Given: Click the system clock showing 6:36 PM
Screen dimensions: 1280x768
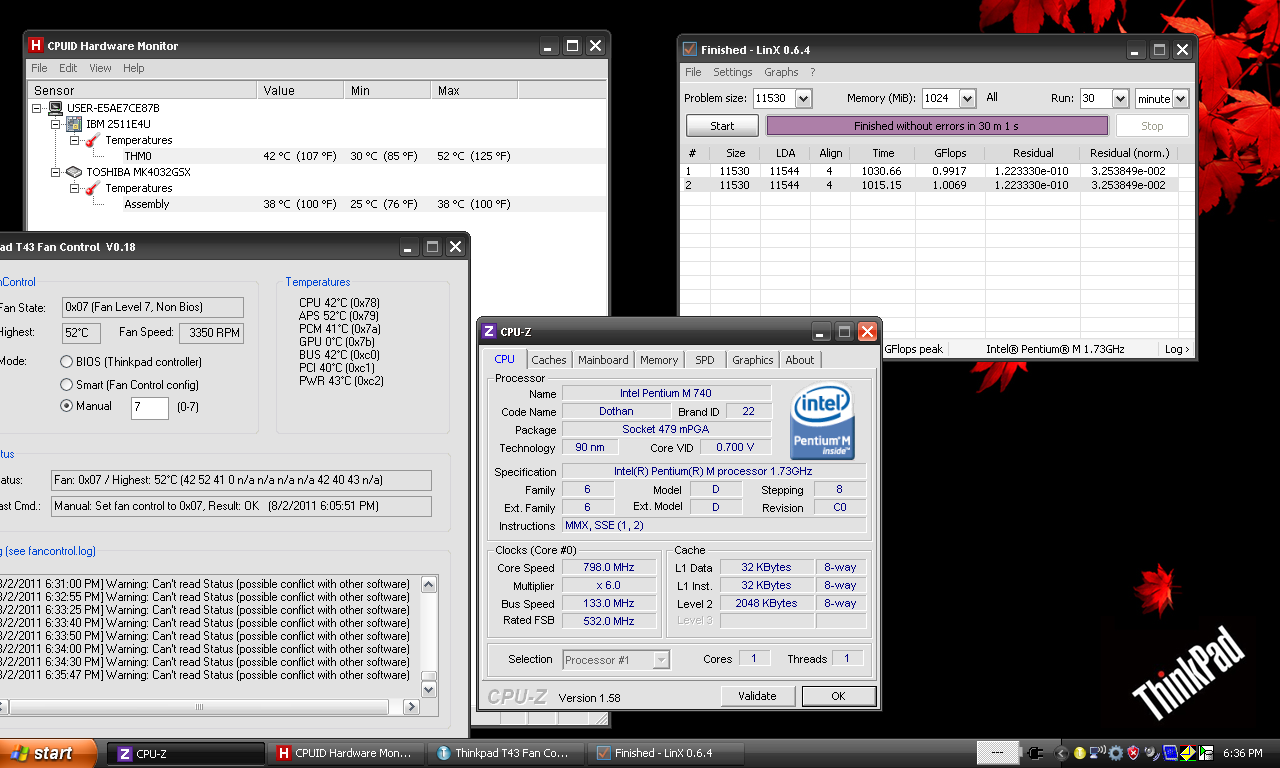Looking at the screenshot, I should coord(1243,753).
